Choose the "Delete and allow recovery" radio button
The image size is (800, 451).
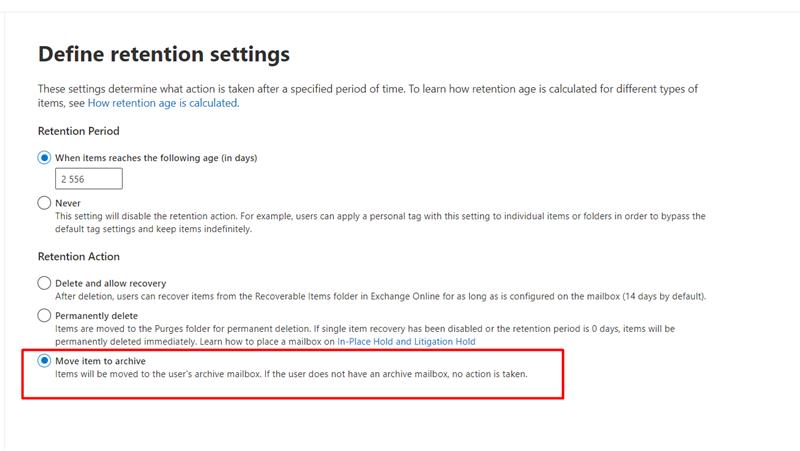tap(44, 284)
